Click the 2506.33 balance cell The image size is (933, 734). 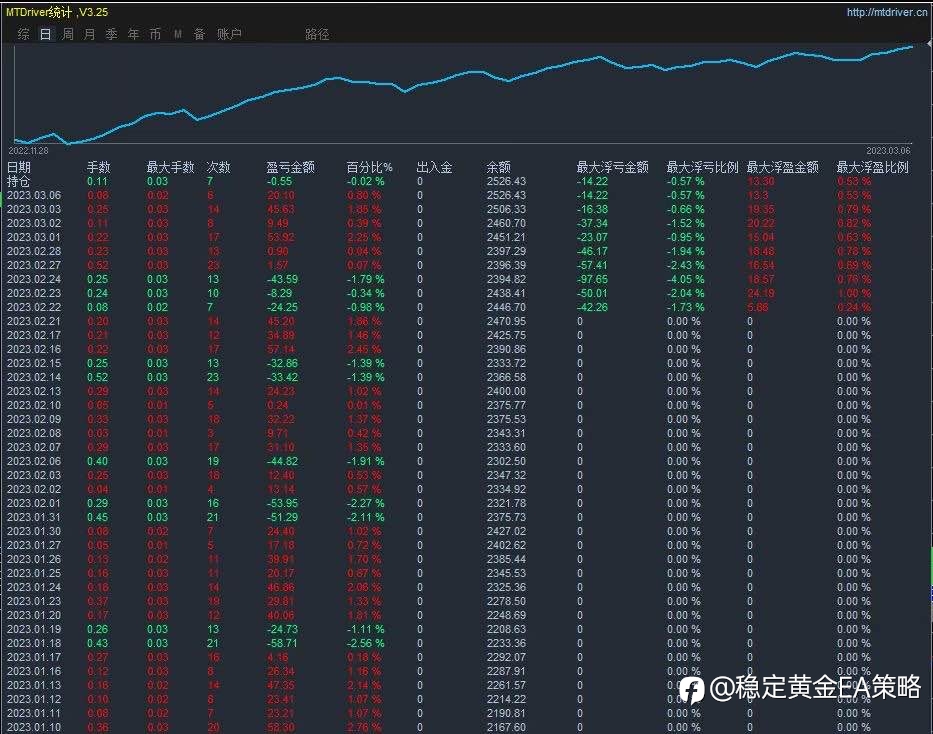pyautogui.click(x=506, y=209)
